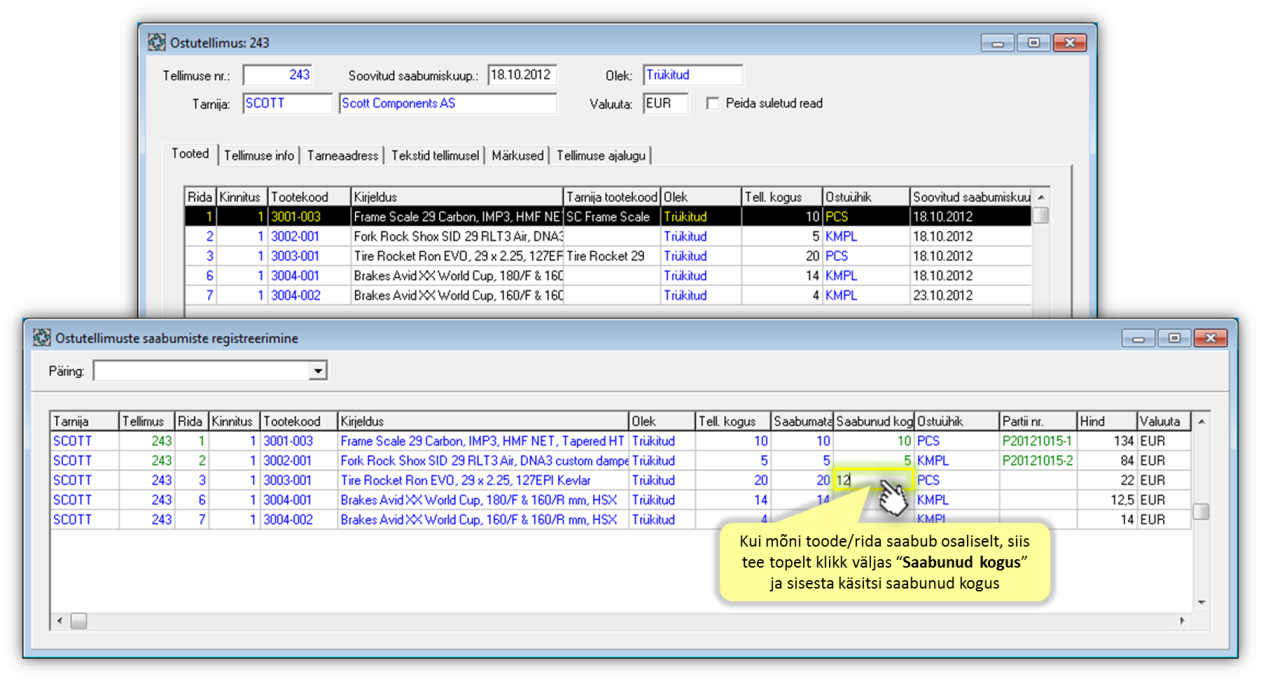Click the vertical scrollbar thumb of the order lines table

pyautogui.click(x=1041, y=215)
